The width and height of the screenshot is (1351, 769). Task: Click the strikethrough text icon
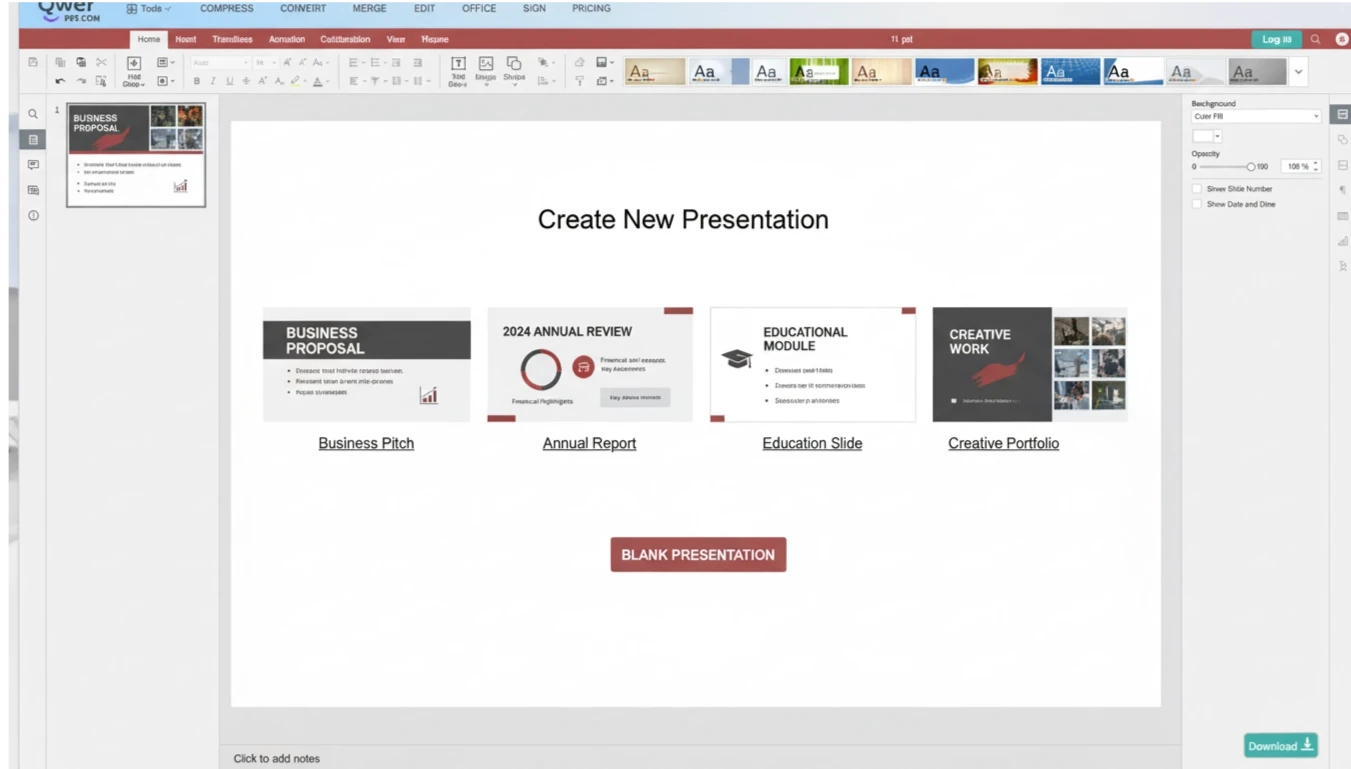click(246, 81)
